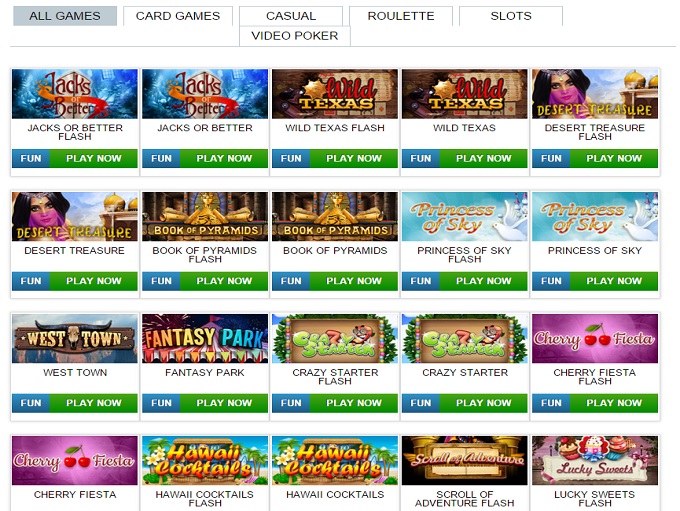Click the Hawaii Cocktails Flash title link
Image resolution: width=680 pixels, height=511 pixels.
click(x=205, y=498)
